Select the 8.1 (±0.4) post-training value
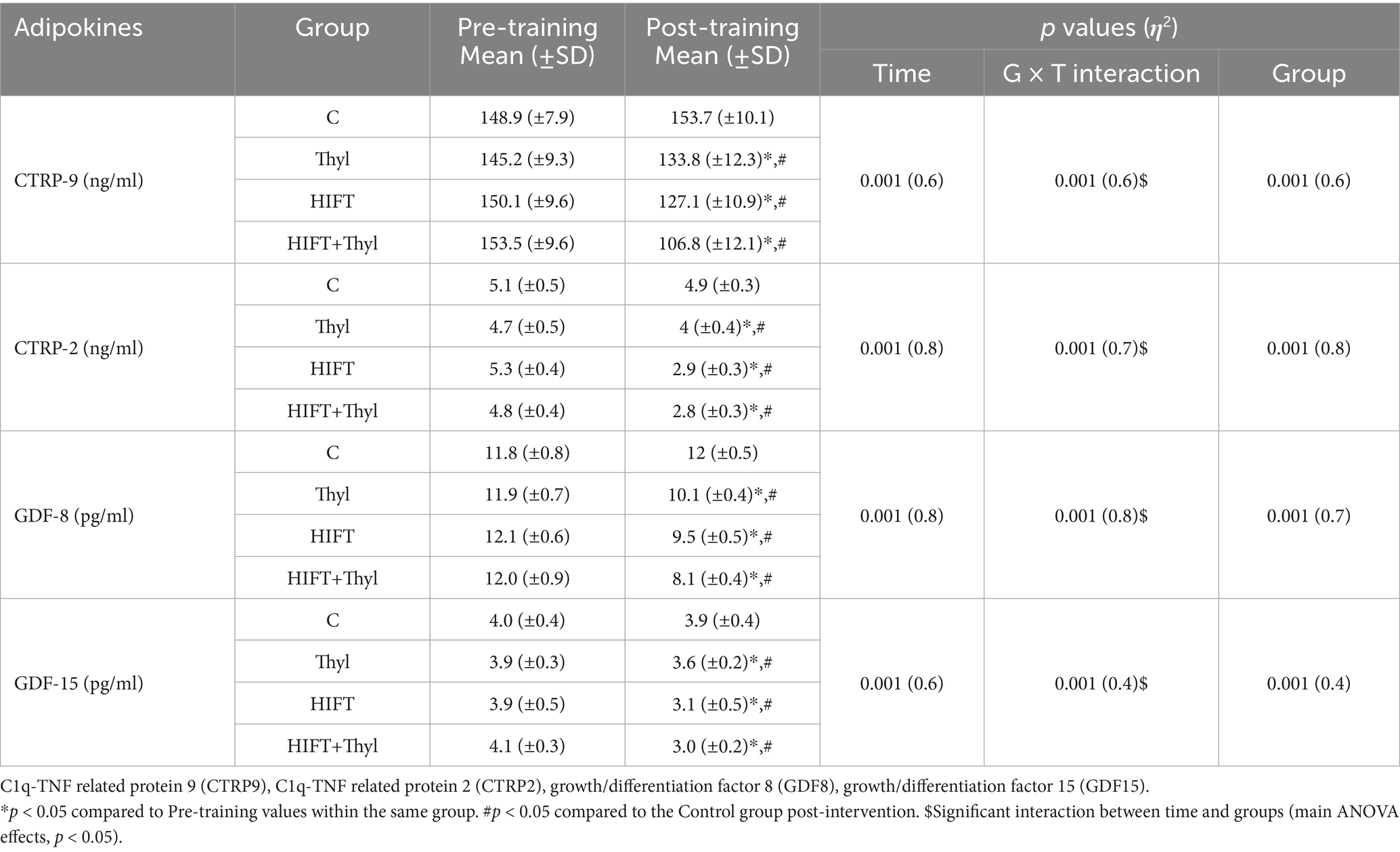The height and width of the screenshot is (852, 1400). click(x=722, y=578)
